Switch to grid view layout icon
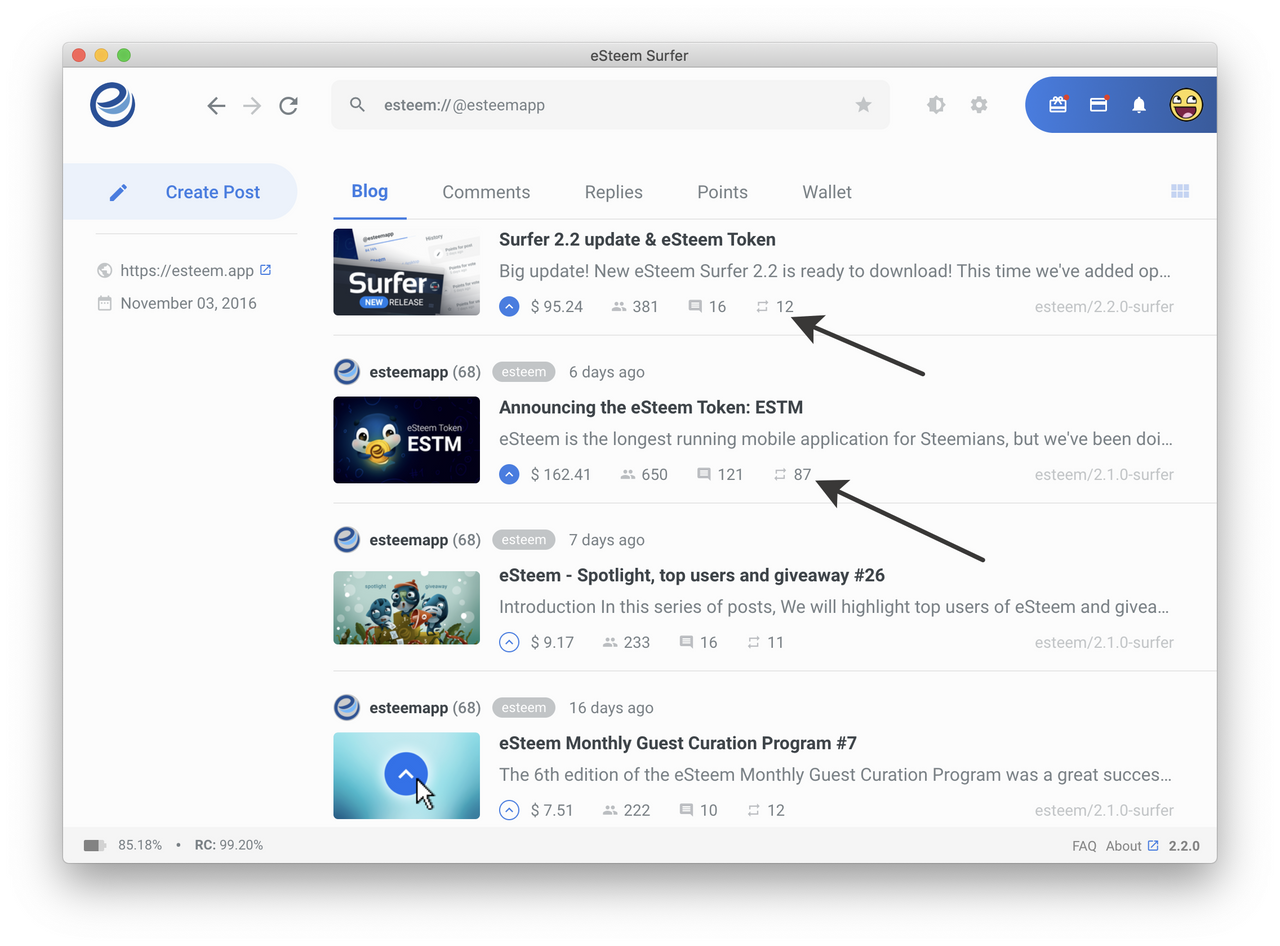 [1180, 191]
